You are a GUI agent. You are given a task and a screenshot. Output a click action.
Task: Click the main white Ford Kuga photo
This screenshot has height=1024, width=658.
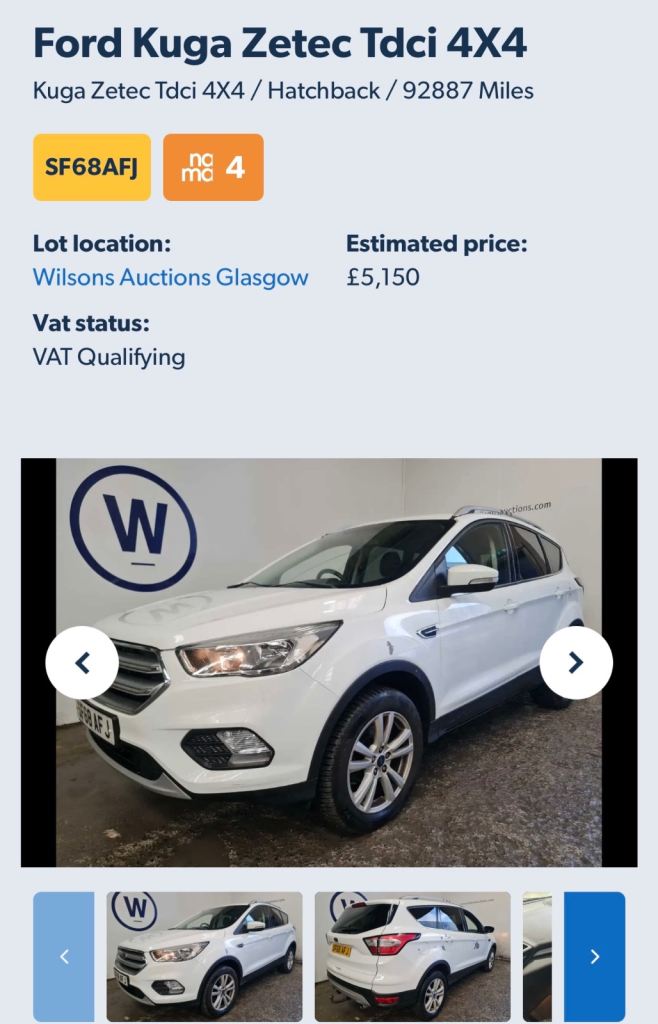tap(329, 662)
